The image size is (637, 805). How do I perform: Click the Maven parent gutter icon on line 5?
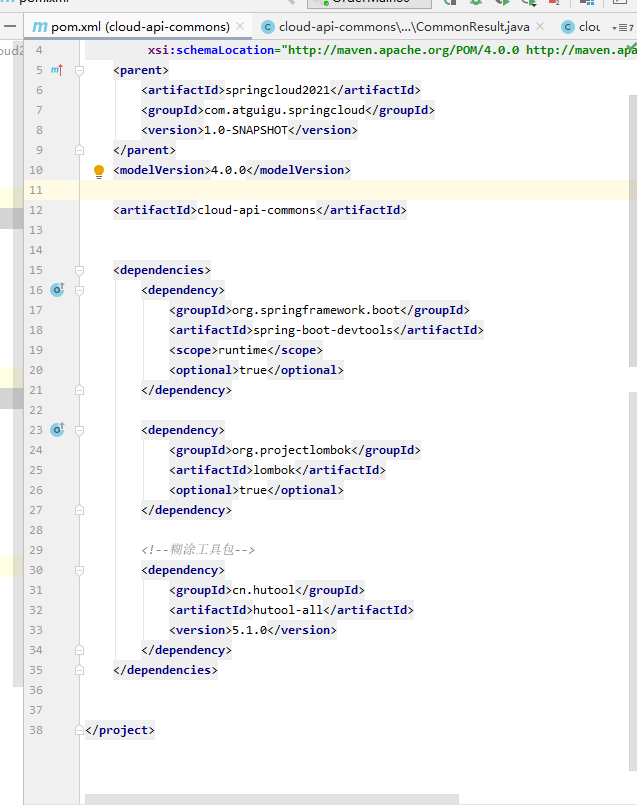56,70
